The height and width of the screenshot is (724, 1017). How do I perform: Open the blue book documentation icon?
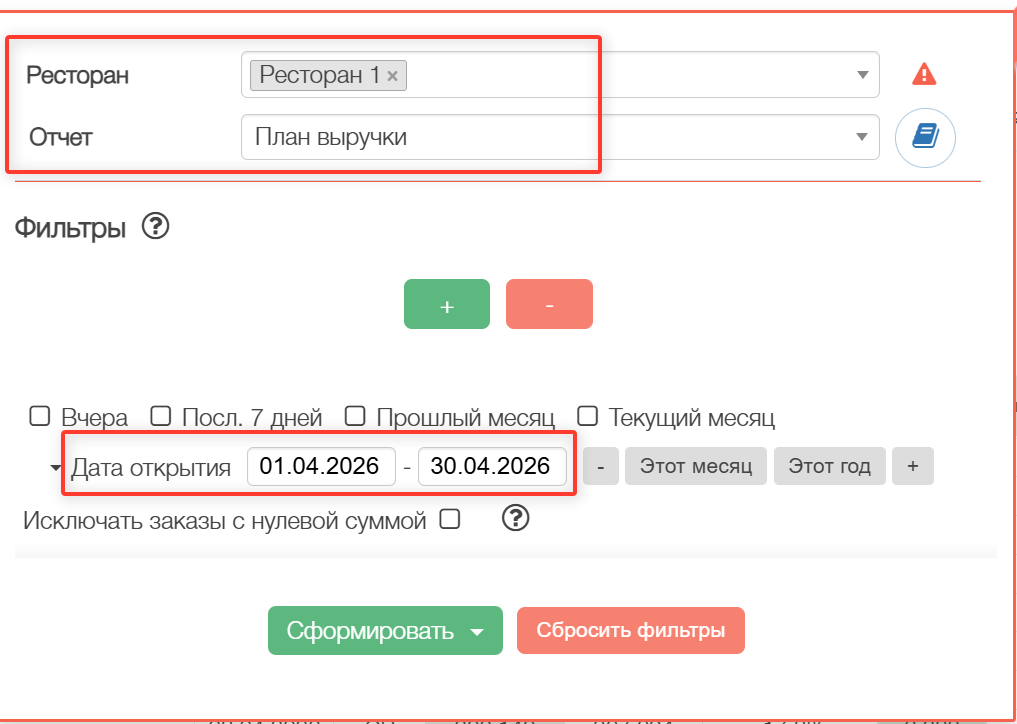[x=925, y=137]
